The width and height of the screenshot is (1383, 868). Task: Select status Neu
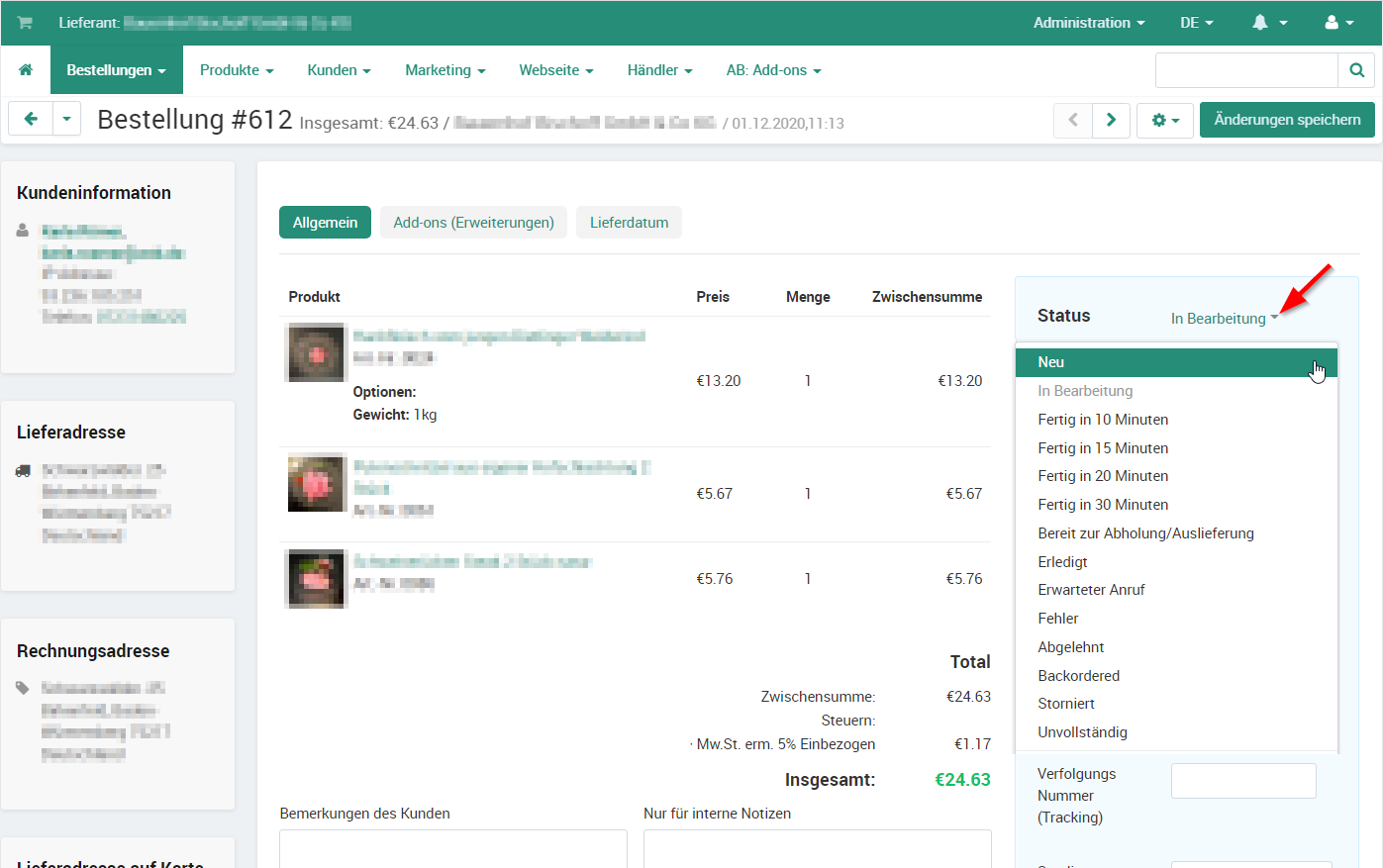pyautogui.click(x=1176, y=362)
